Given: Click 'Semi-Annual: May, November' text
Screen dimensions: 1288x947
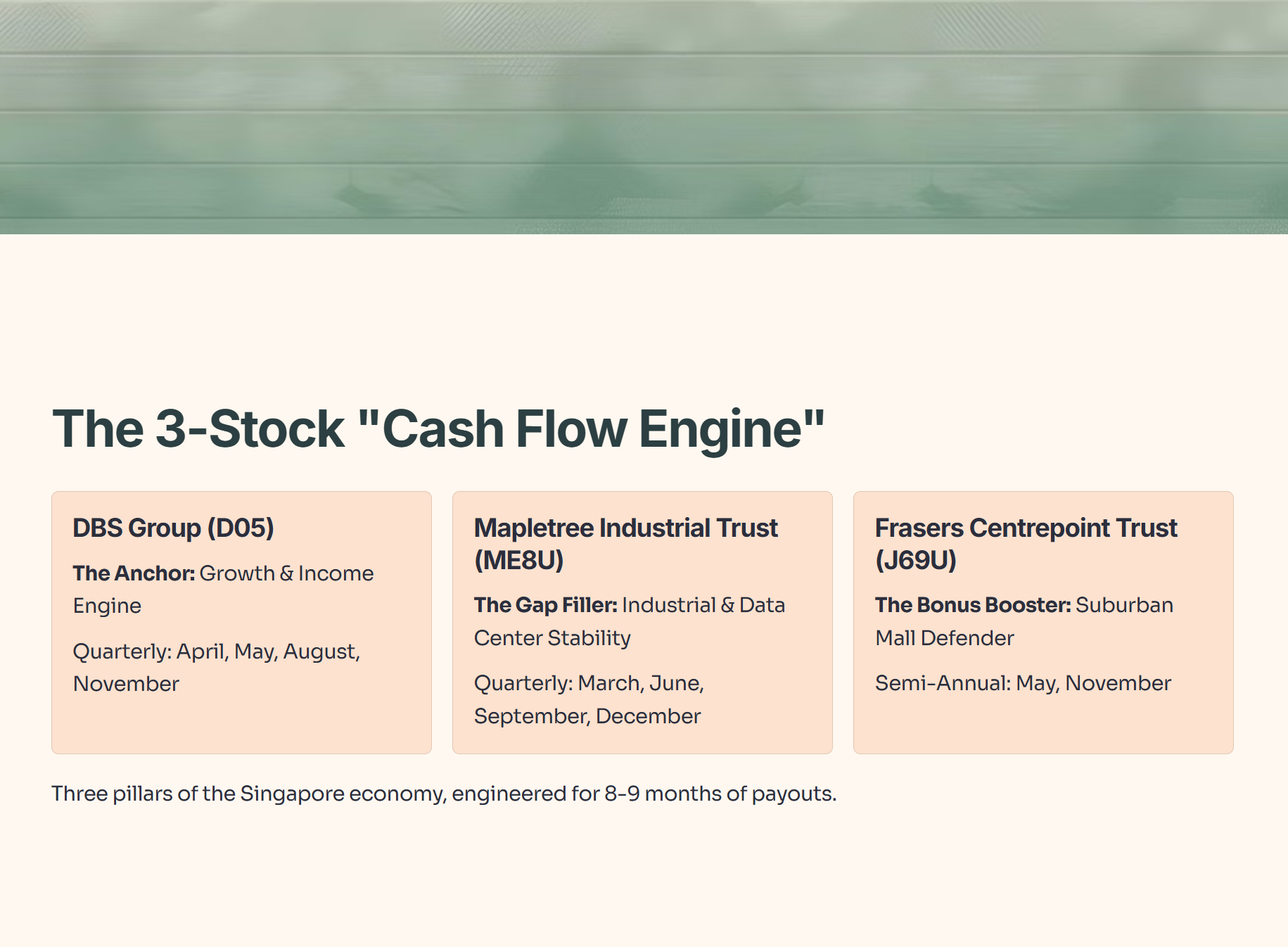Looking at the screenshot, I should (1024, 683).
